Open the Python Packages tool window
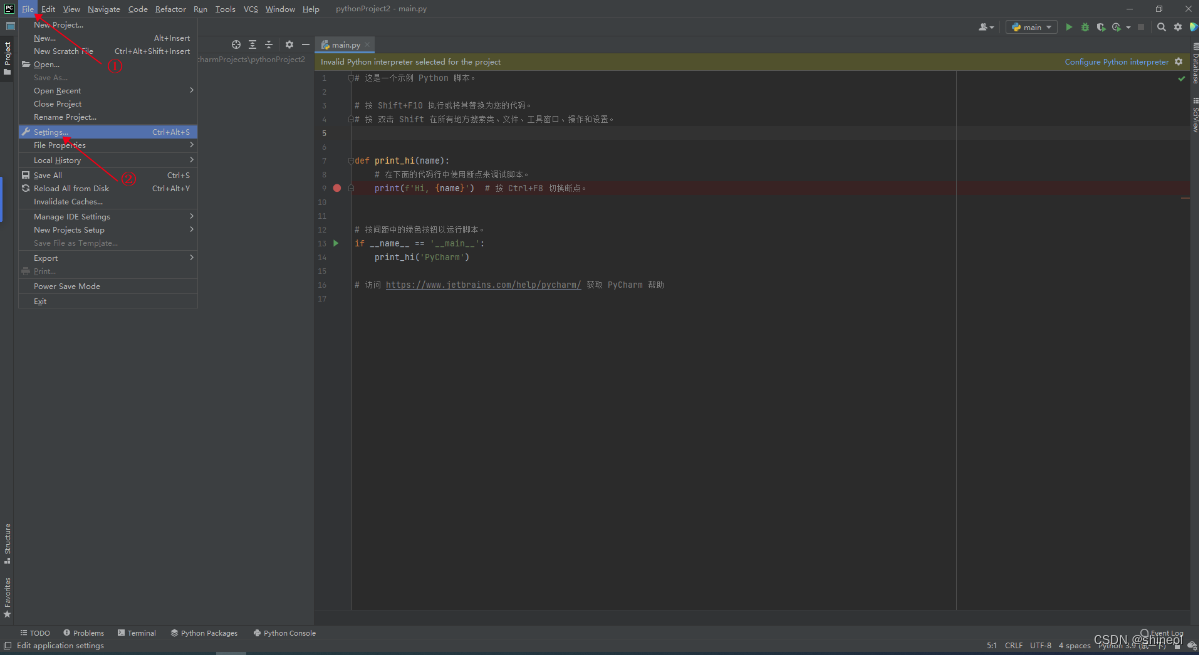1199x655 pixels. coord(204,633)
